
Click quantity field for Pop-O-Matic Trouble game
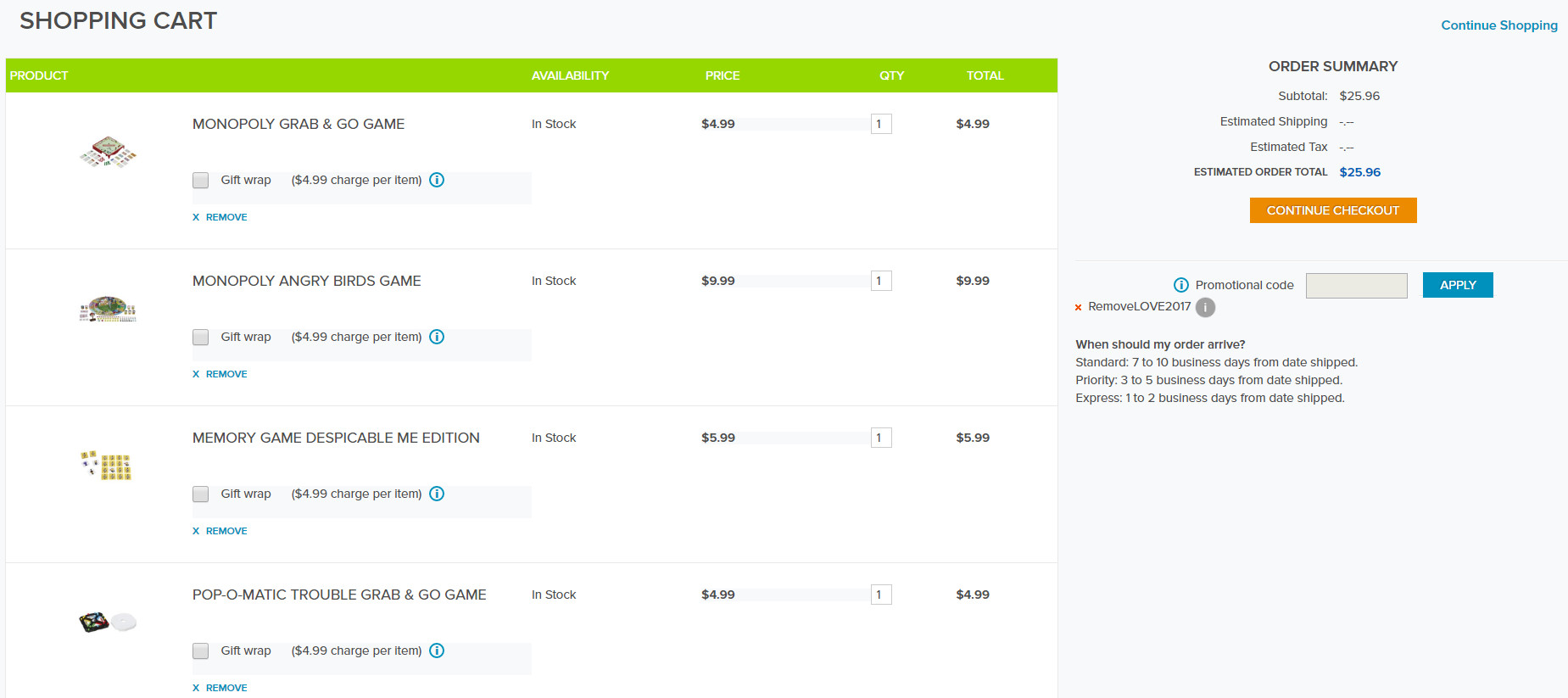coord(880,595)
